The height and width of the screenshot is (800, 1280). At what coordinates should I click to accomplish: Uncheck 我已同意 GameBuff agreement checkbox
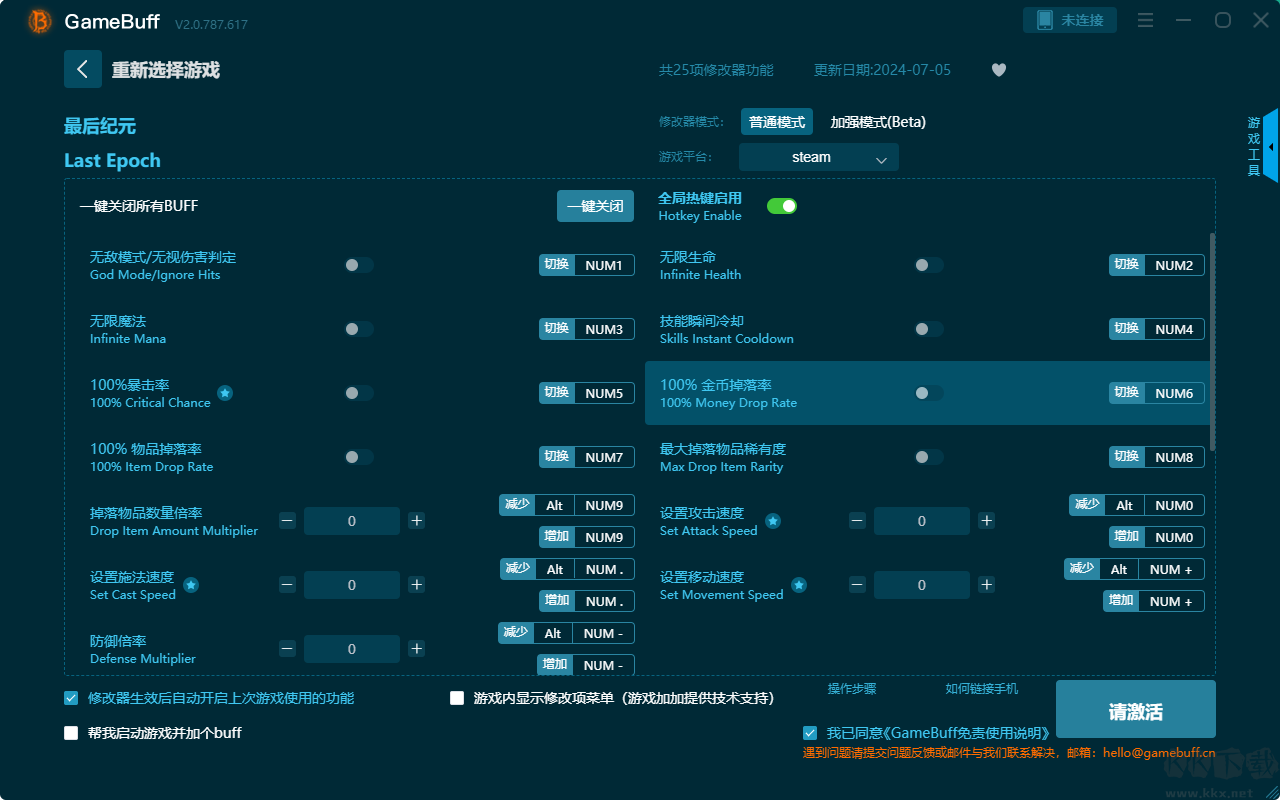click(810, 733)
